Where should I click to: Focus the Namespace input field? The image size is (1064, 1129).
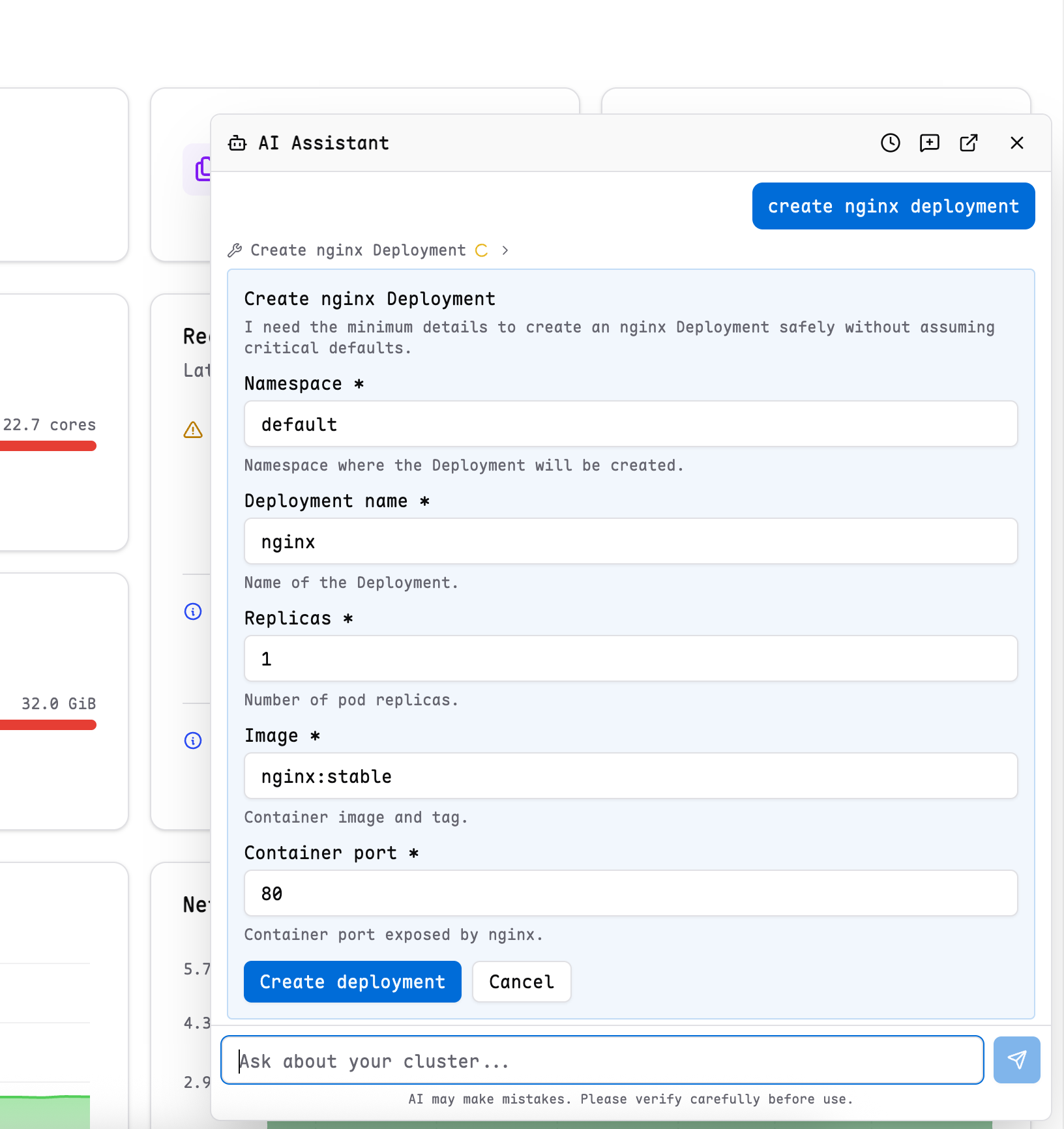click(630, 424)
